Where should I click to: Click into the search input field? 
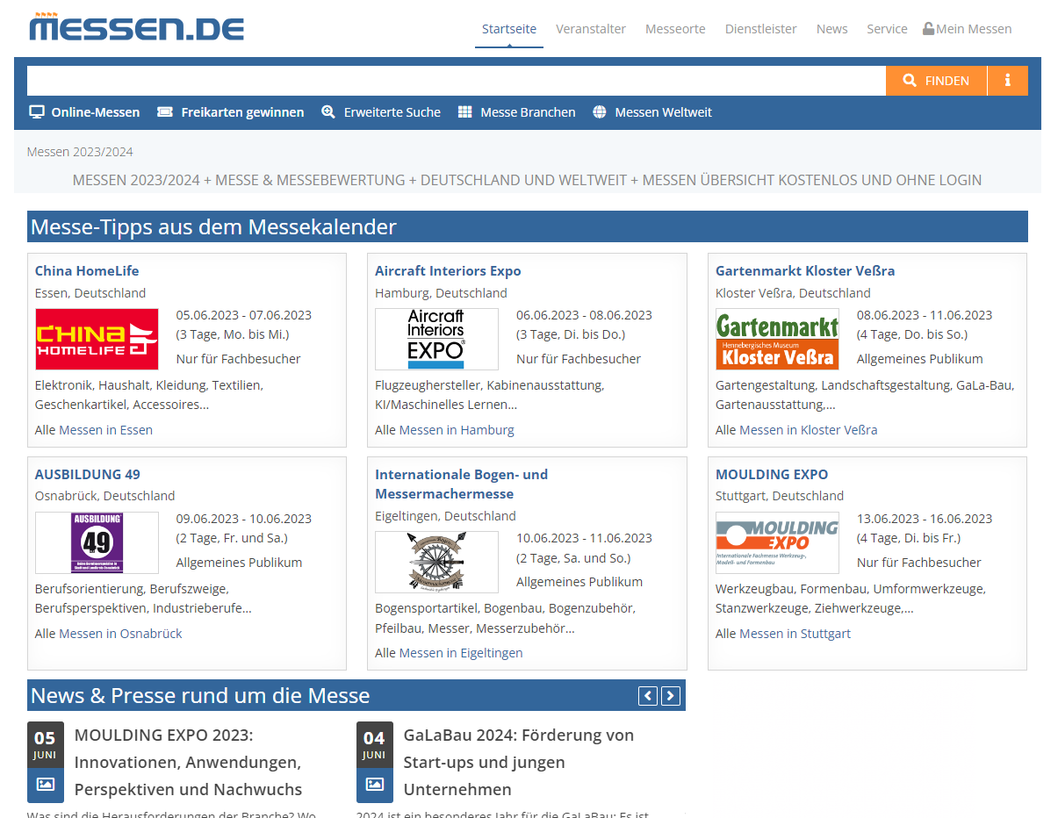coord(456,80)
